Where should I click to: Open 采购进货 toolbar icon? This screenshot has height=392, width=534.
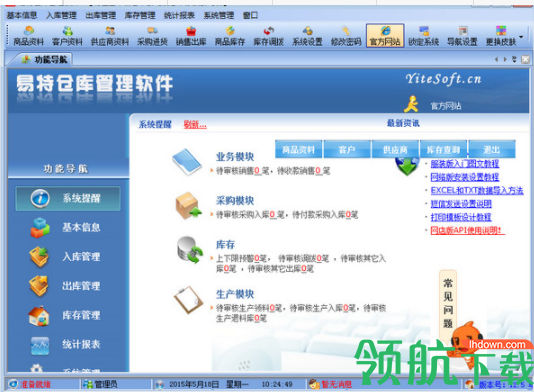point(152,36)
